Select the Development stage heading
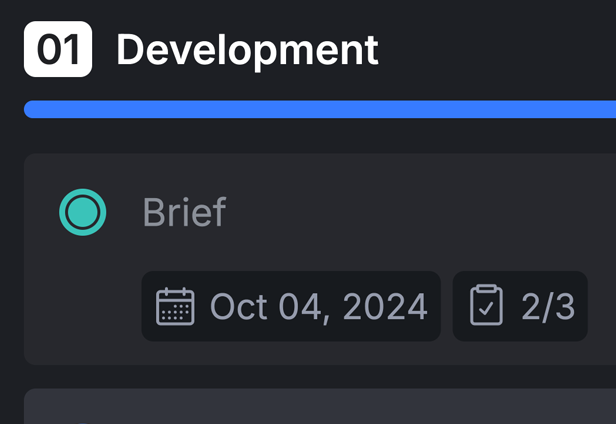Viewport: 616px width, 424px height. 247,50
